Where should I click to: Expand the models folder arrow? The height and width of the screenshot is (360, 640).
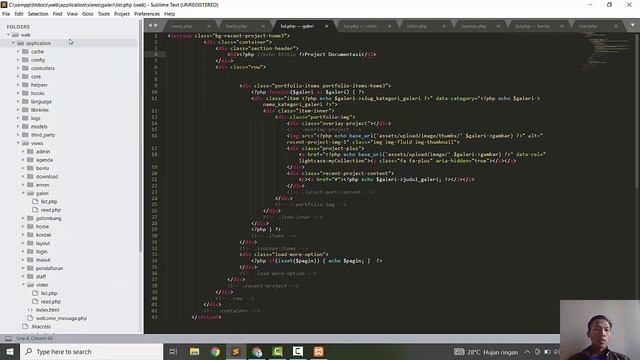[18, 127]
